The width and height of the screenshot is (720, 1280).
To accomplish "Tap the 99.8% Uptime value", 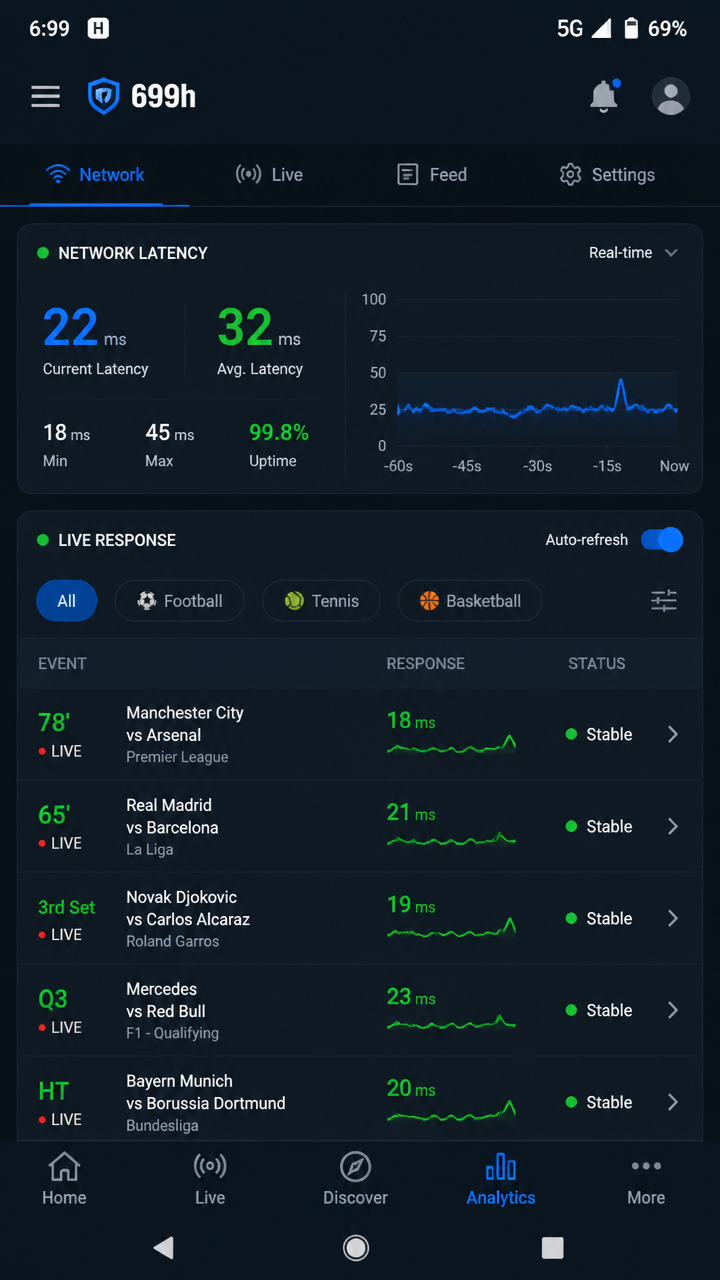I will 279,432.
